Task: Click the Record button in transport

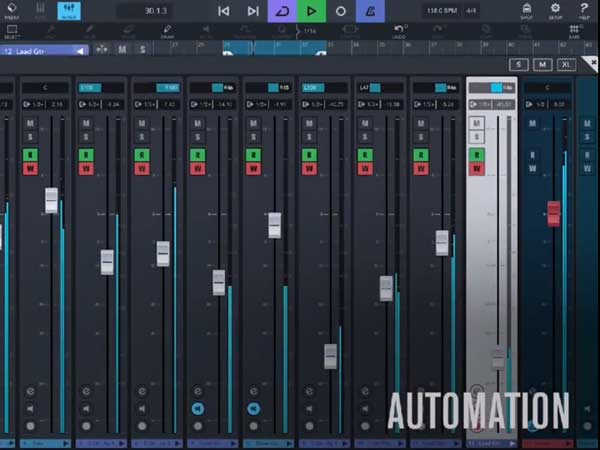Action: [341, 11]
